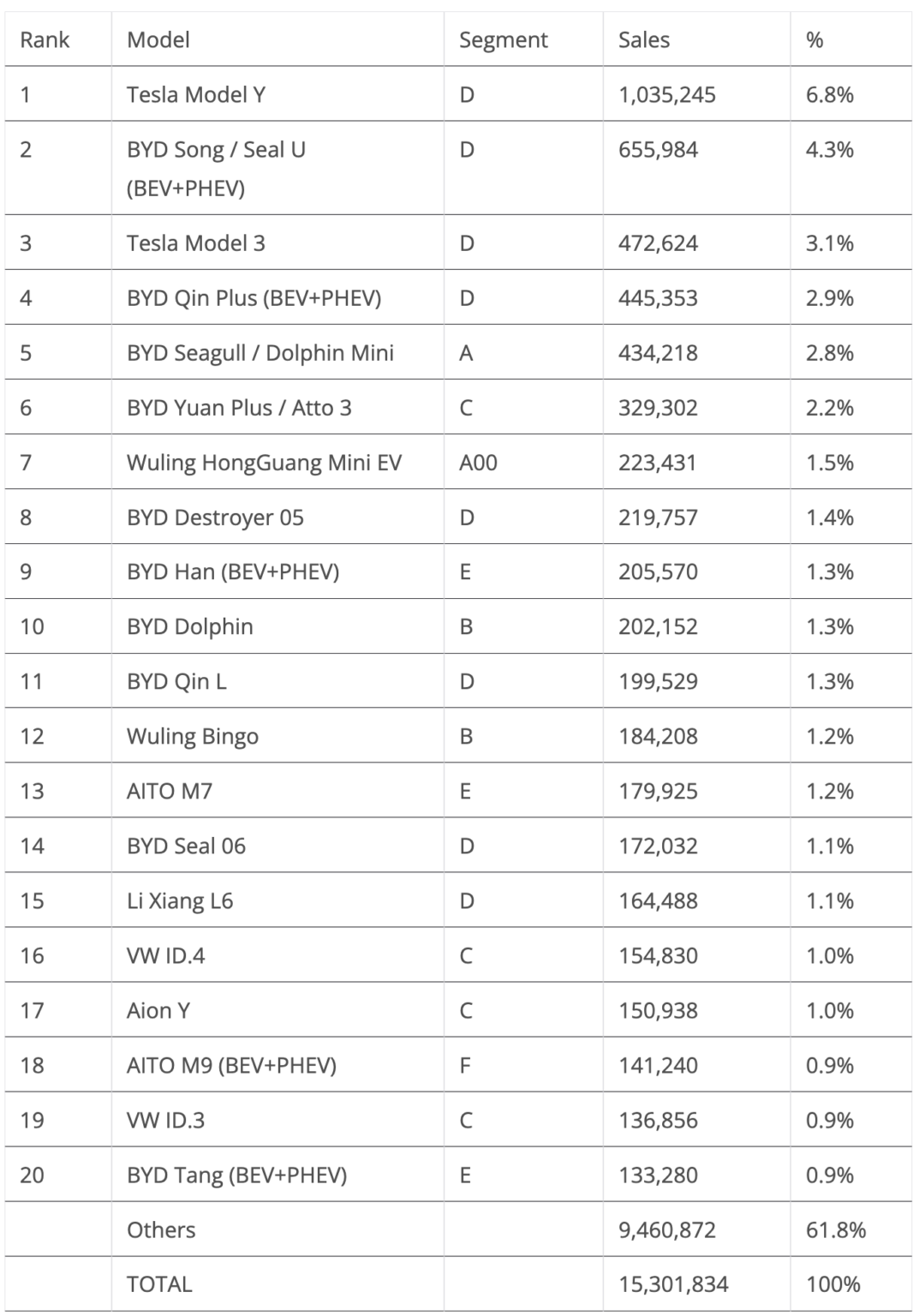
Task: Click the Model column header
Action: 158,39
